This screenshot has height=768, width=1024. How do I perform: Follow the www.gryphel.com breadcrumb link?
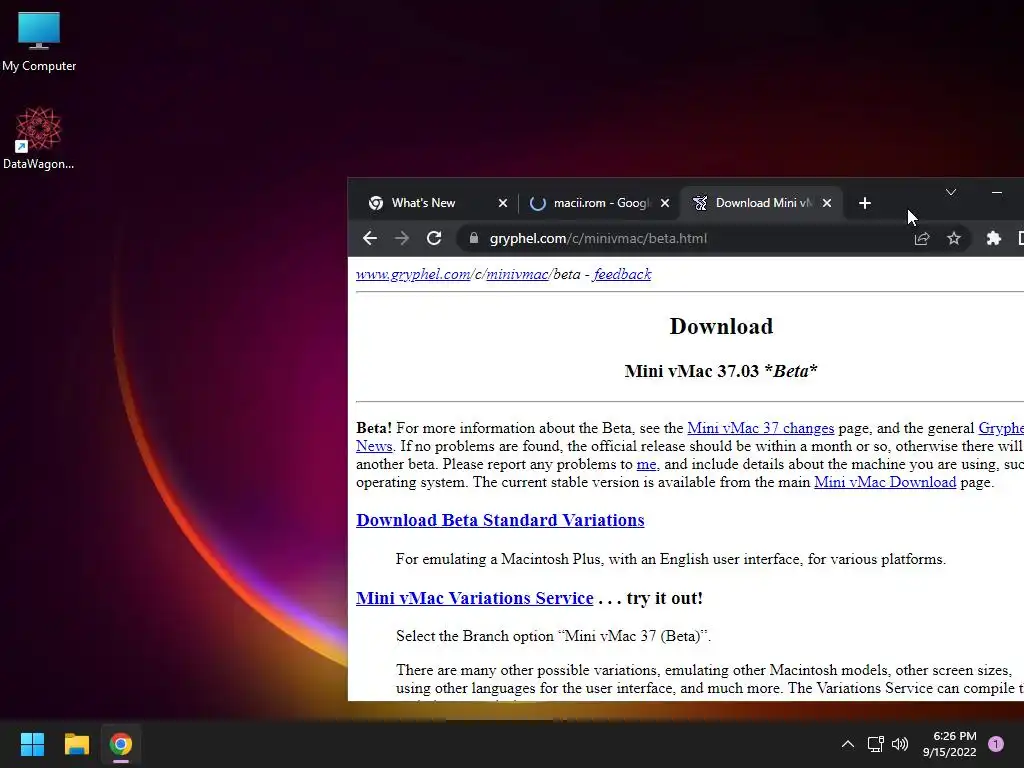point(413,274)
